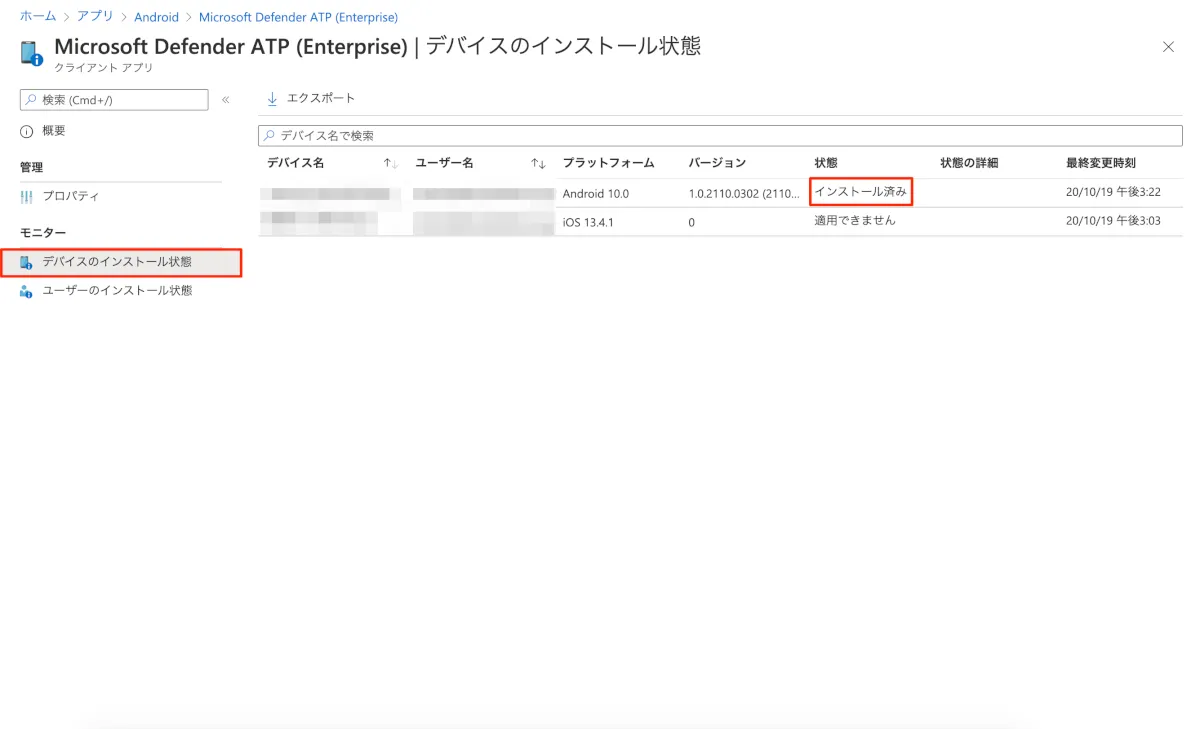This screenshot has width=1200, height=729.
Task: Click the 管理 section heading
Action: pos(31,168)
